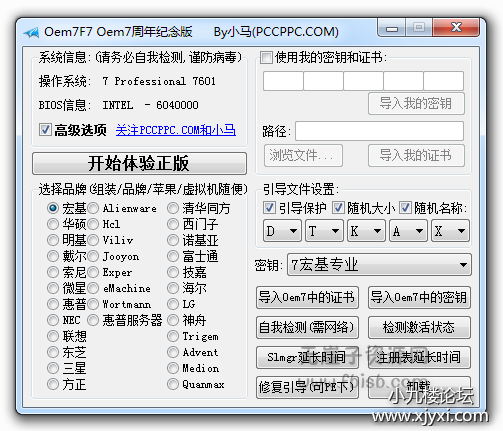Select the 华硕 brand radio button
Screen dimensions: 503x431
coord(53,224)
